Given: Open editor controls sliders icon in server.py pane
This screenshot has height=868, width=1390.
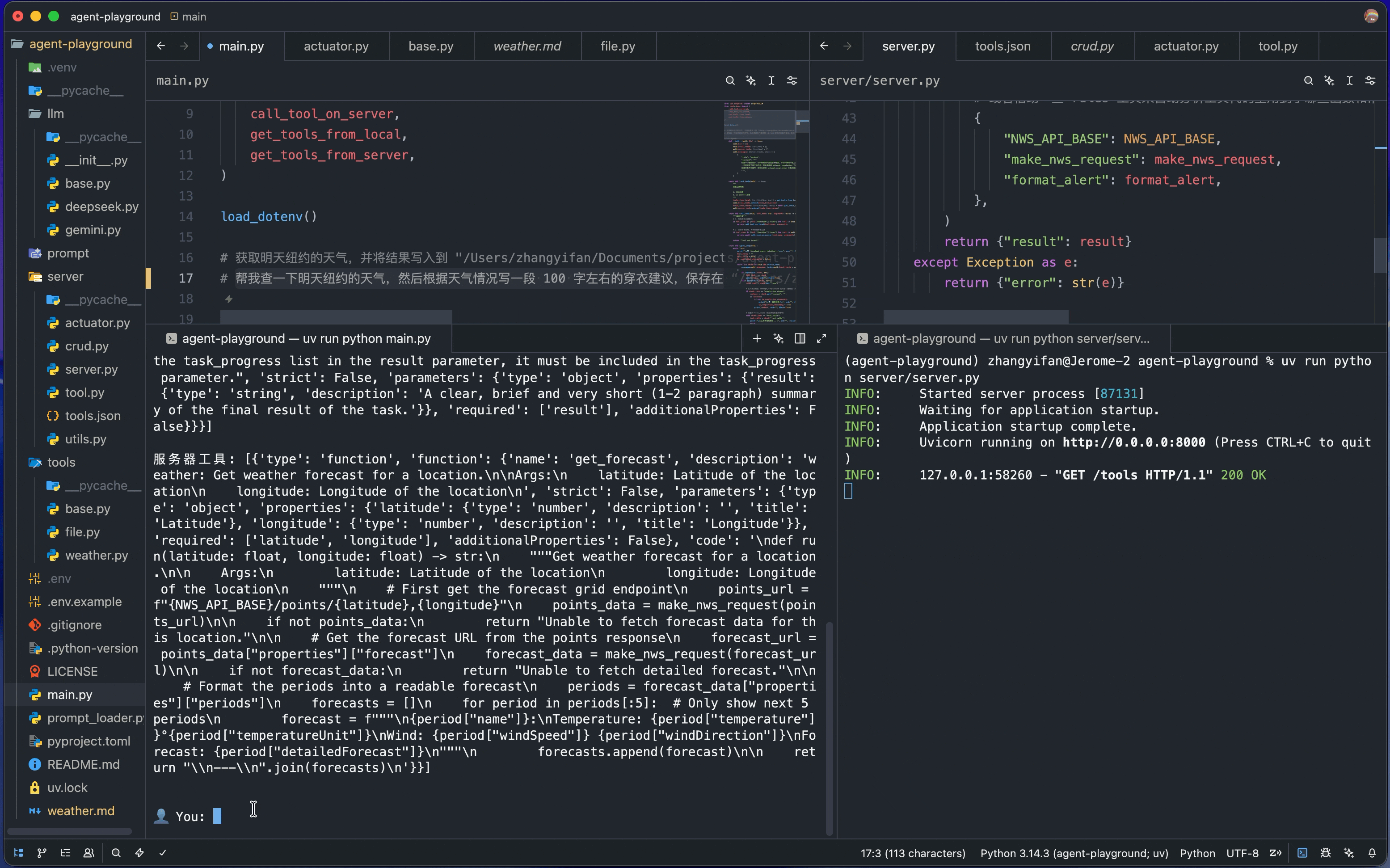Looking at the screenshot, I should pyautogui.click(x=1370, y=80).
